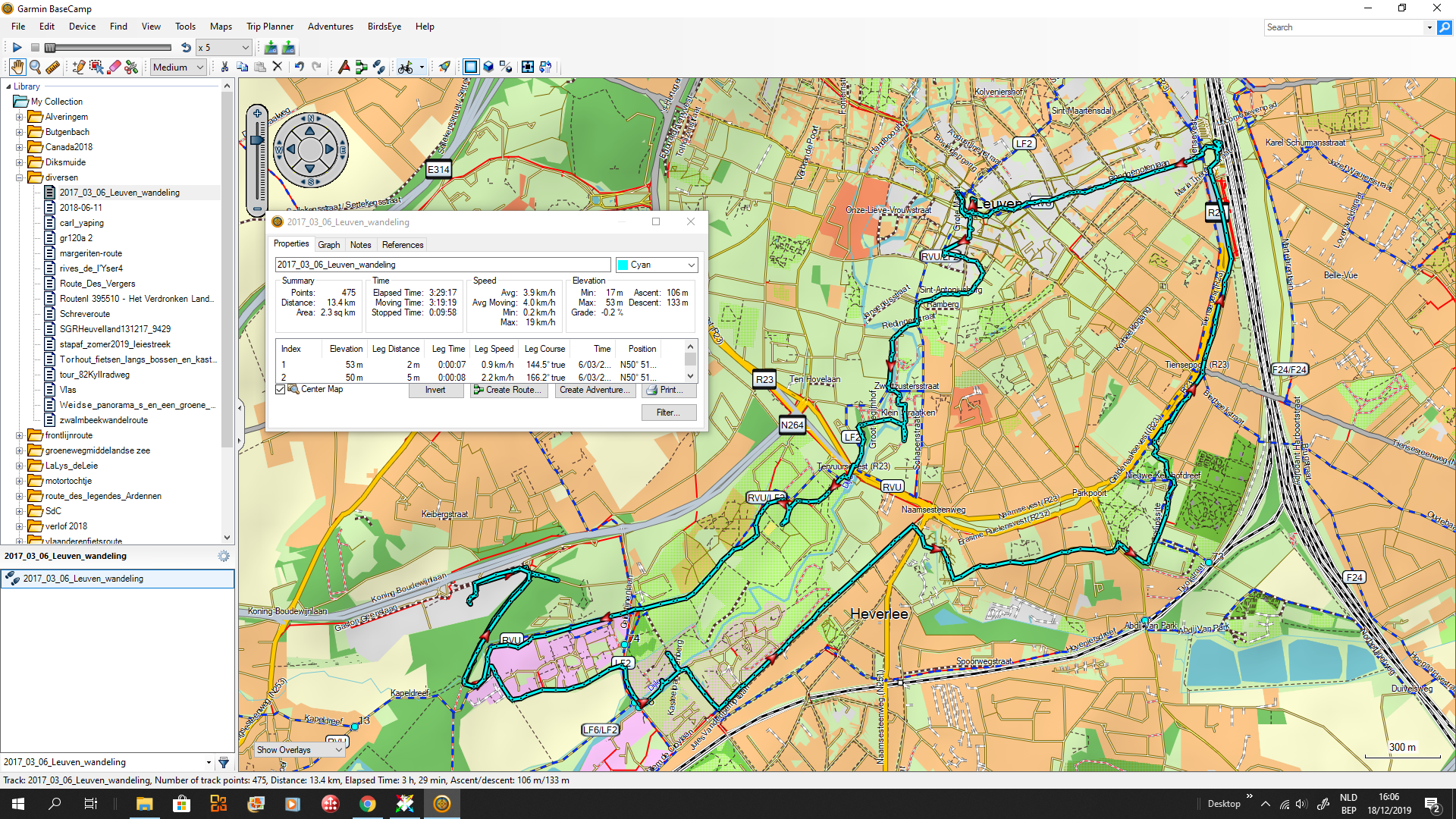Open the Medium map detail dropdown

pyautogui.click(x=178, y=67)
